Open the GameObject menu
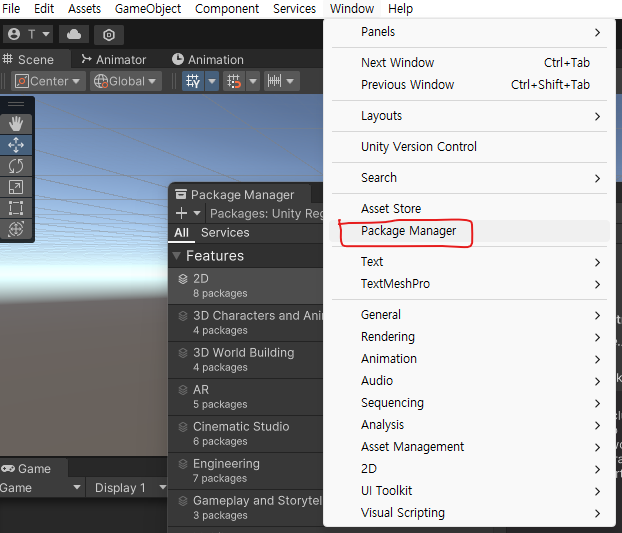This screenshot has width=622, height=533. click(x=148, y=9)
